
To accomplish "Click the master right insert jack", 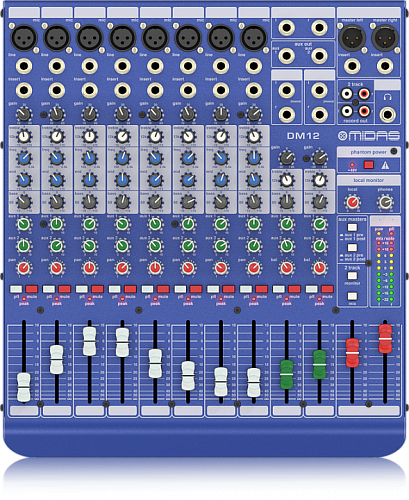I will click(x=385, y=66).
